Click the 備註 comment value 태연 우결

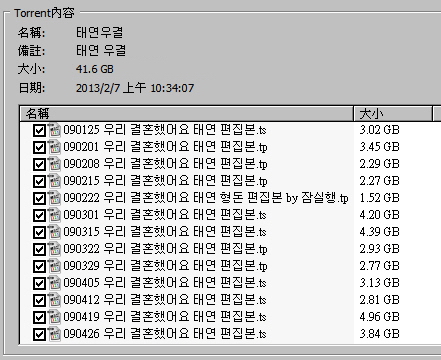tap(101, 51)
